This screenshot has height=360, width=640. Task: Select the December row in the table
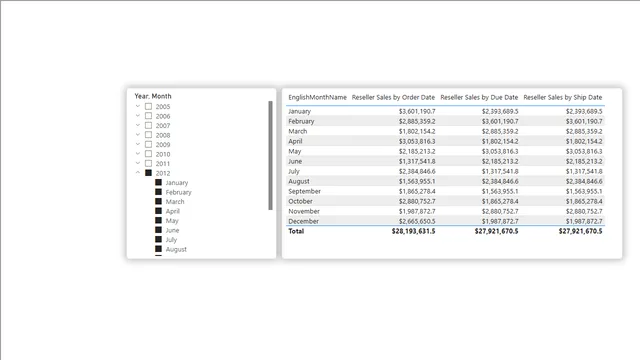click(x=445, y=221)
